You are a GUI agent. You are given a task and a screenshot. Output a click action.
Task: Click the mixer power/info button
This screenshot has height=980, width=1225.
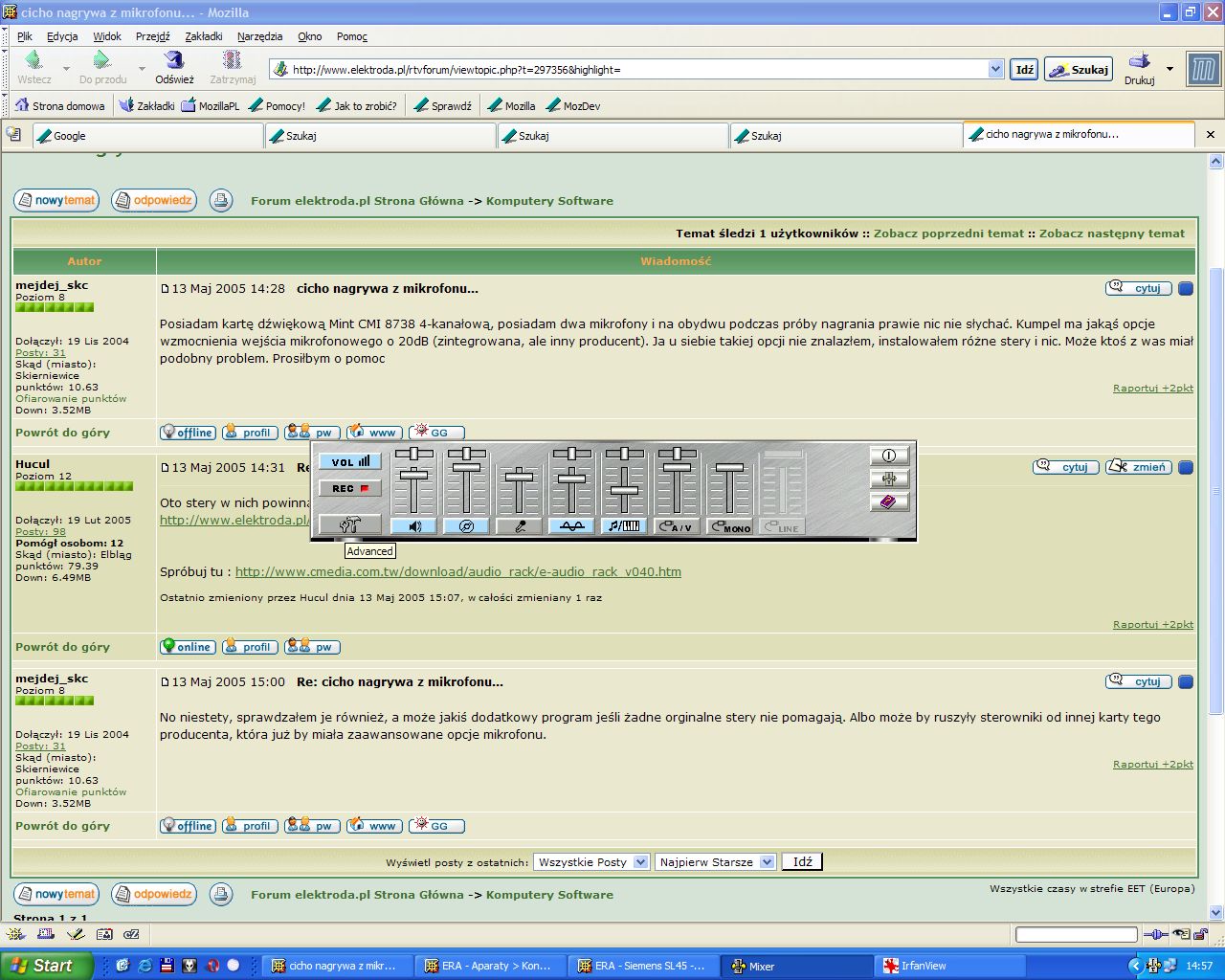click(x=888, y=457)
